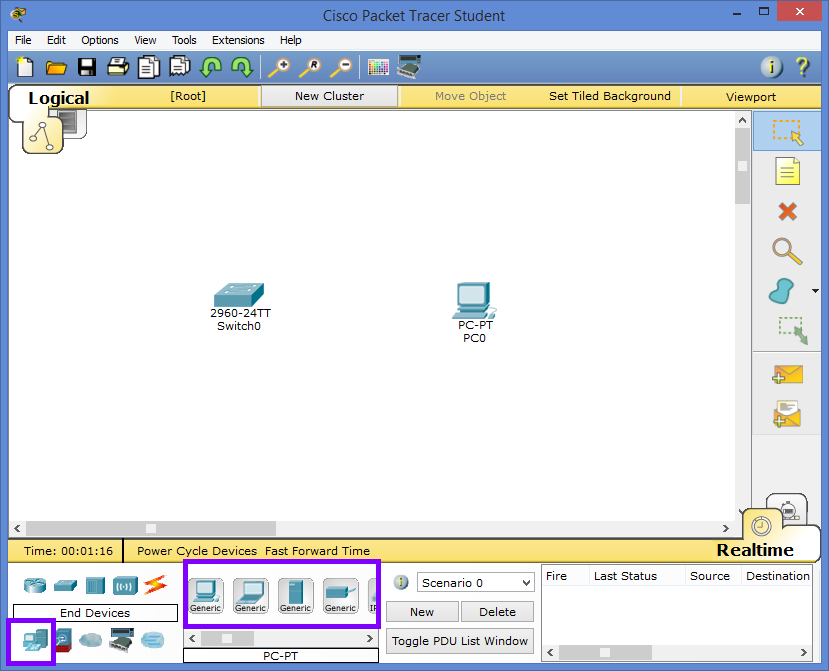This screenshot has width=829, height=671.
Task: Create a New scenario
Action: 422,612
